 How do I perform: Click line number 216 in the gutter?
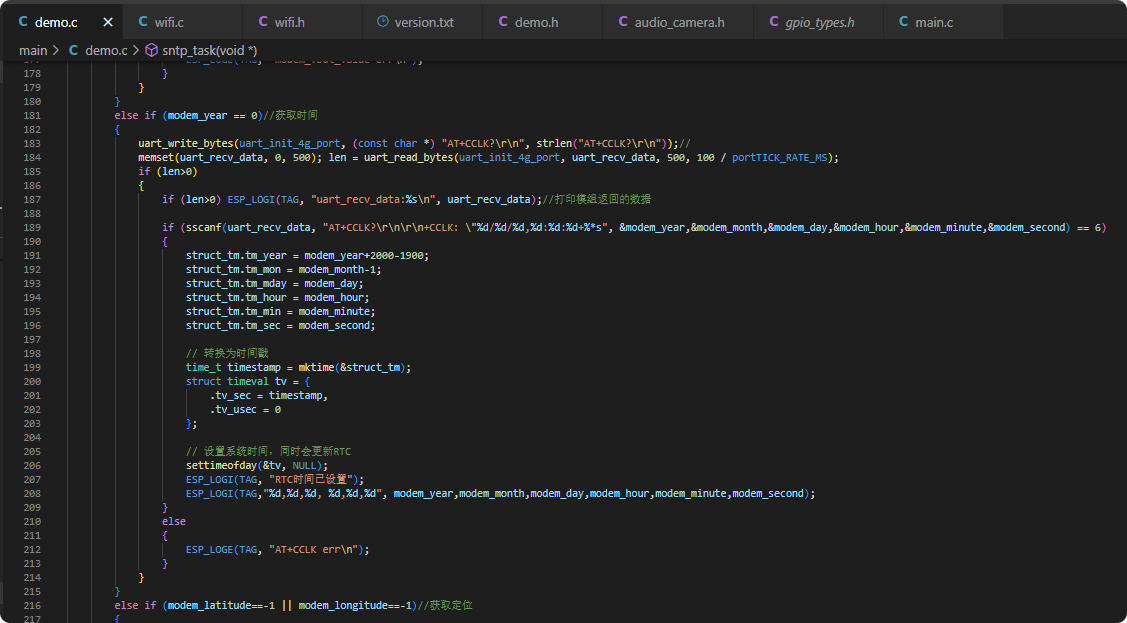[x=32, y=606]
